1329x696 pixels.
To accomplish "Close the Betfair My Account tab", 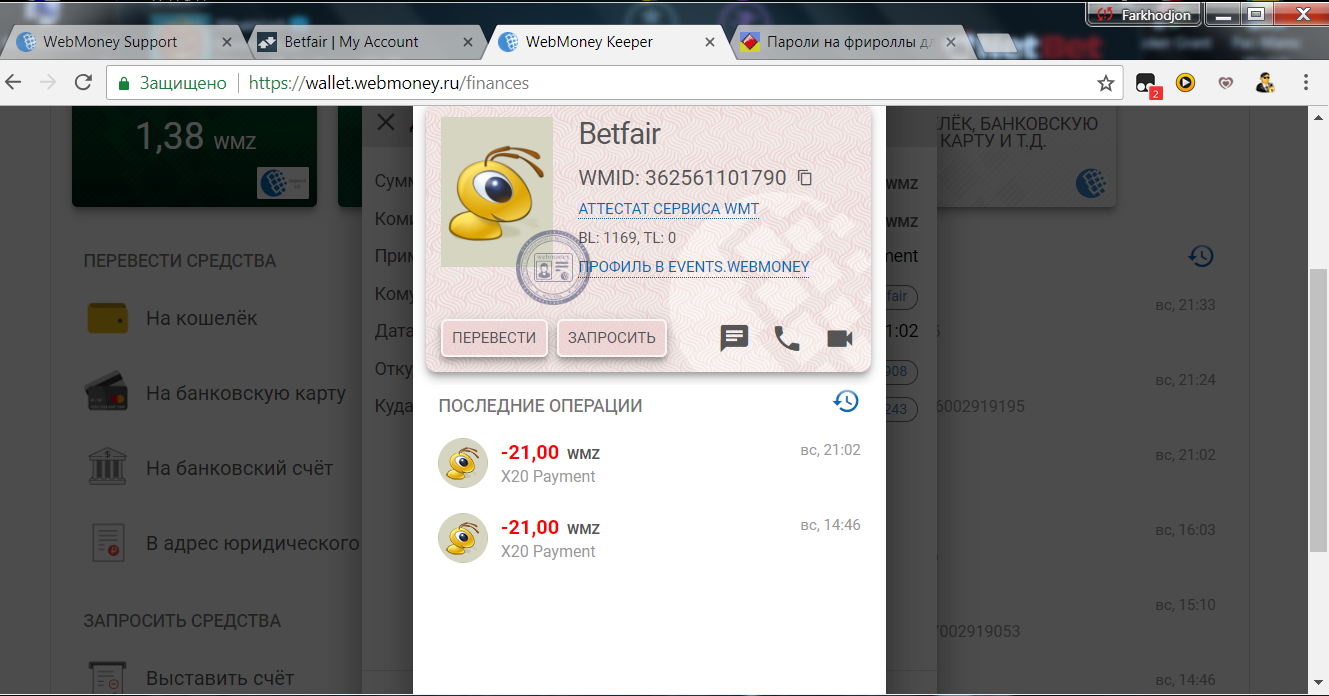I will click(x=469, y=42).
